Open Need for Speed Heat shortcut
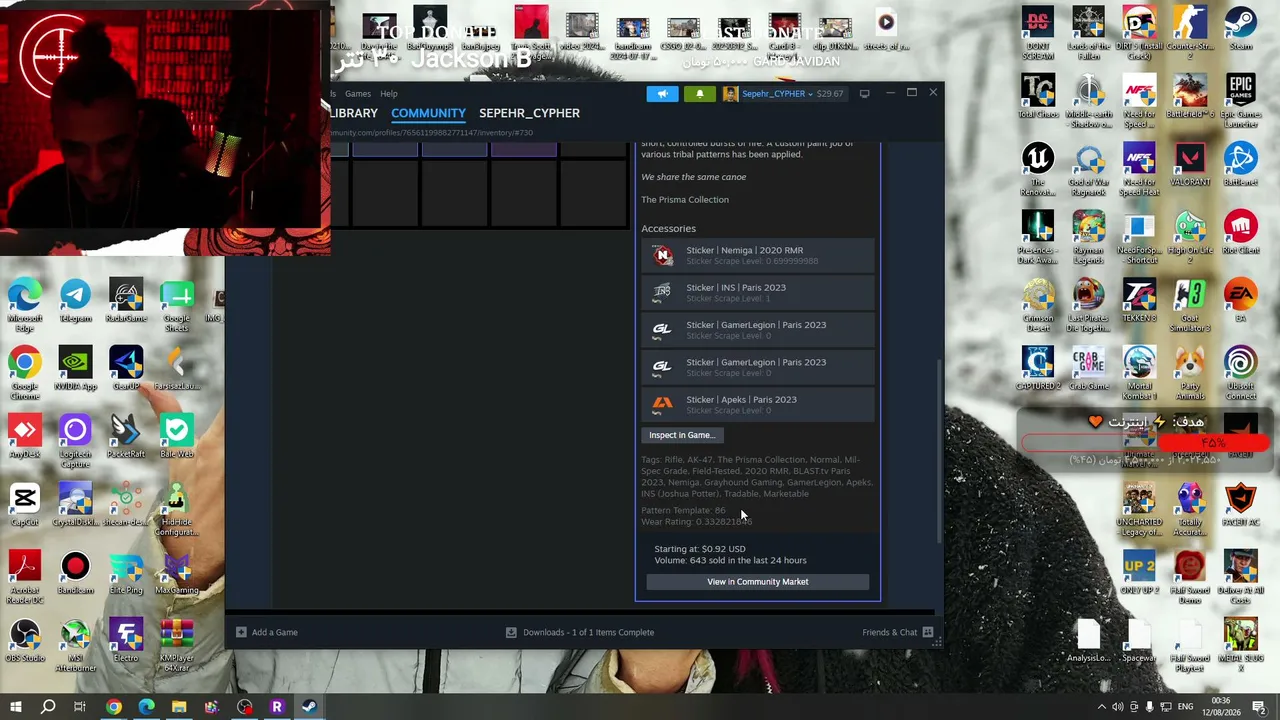1280x720 pixels. (1139, 170)
